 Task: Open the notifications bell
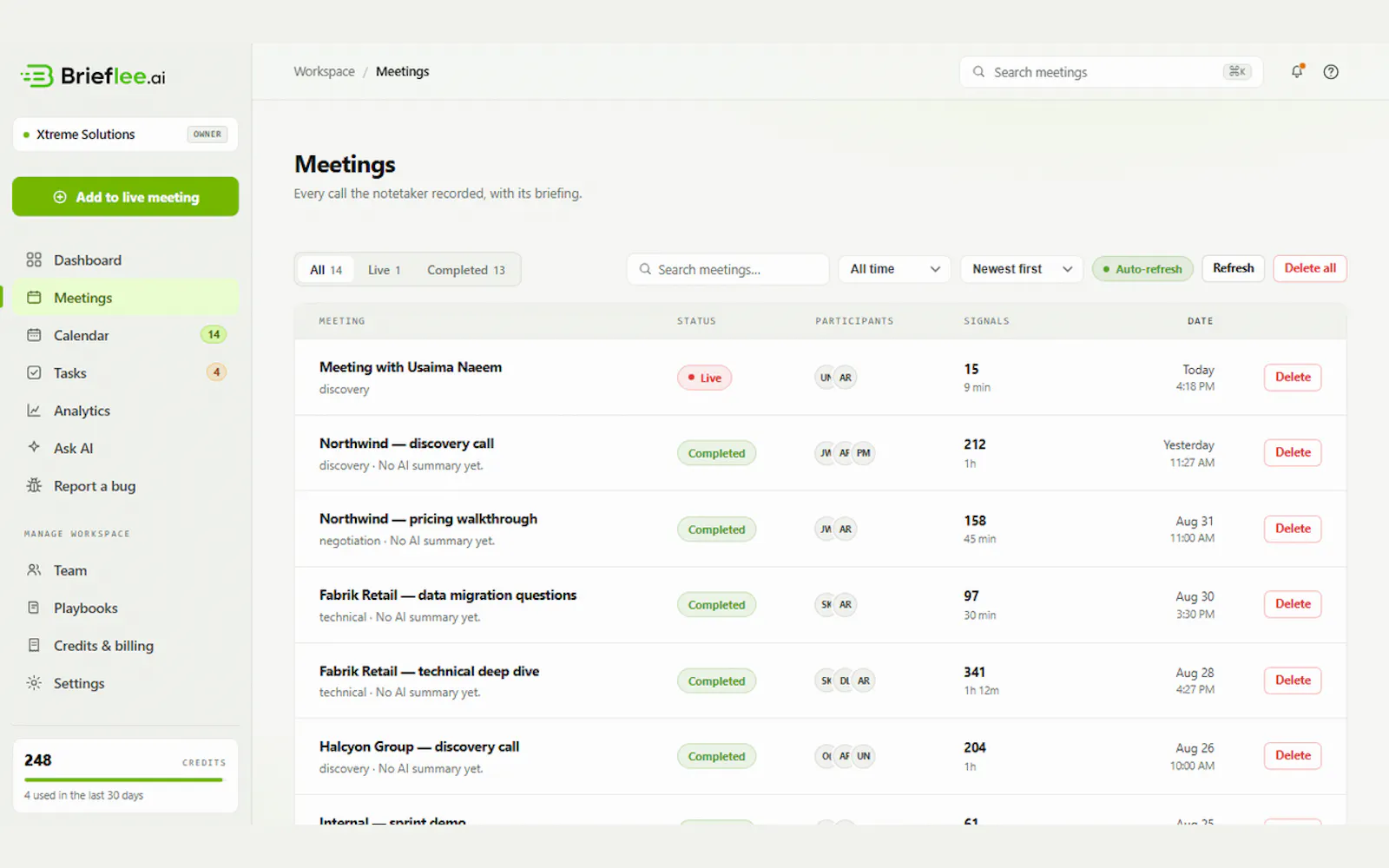[x=1297, y=71]
